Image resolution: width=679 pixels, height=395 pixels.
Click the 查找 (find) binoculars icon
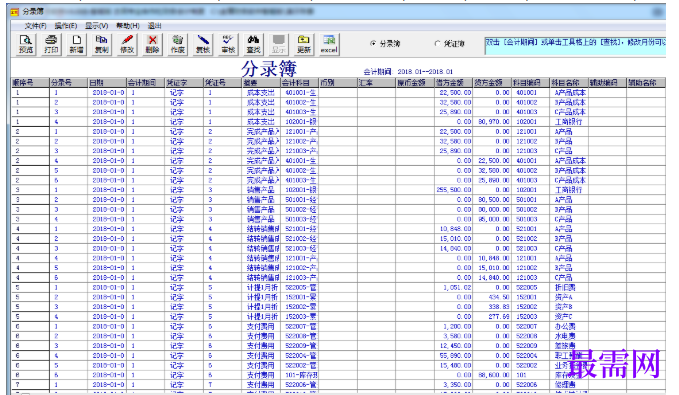[x=253, y=44]
